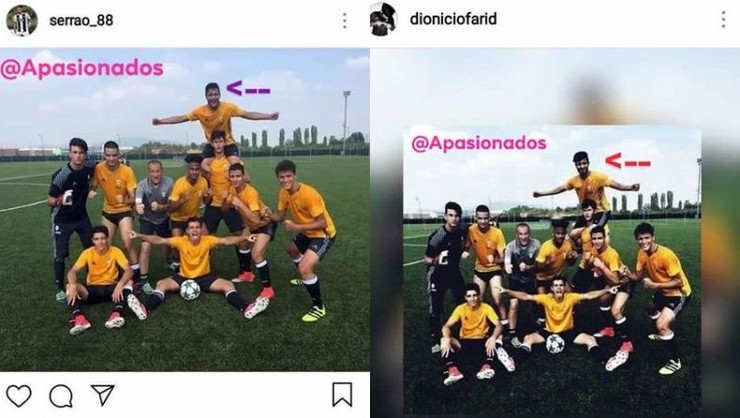Viewport: 740px width, 418px height.
Task: Tap the @Apasionados tag on the right photo
Action: (x=479, y=143)
